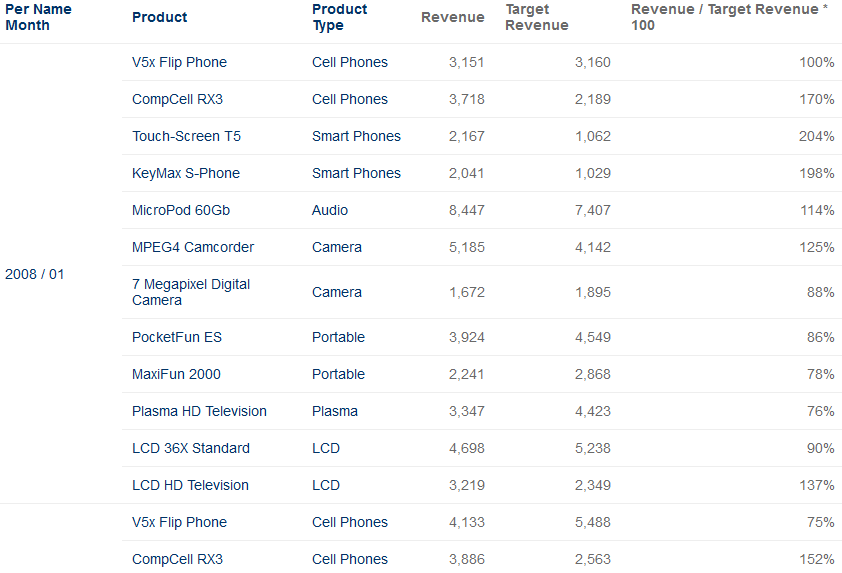Click the Plasma product type cell

coord(335,411)
